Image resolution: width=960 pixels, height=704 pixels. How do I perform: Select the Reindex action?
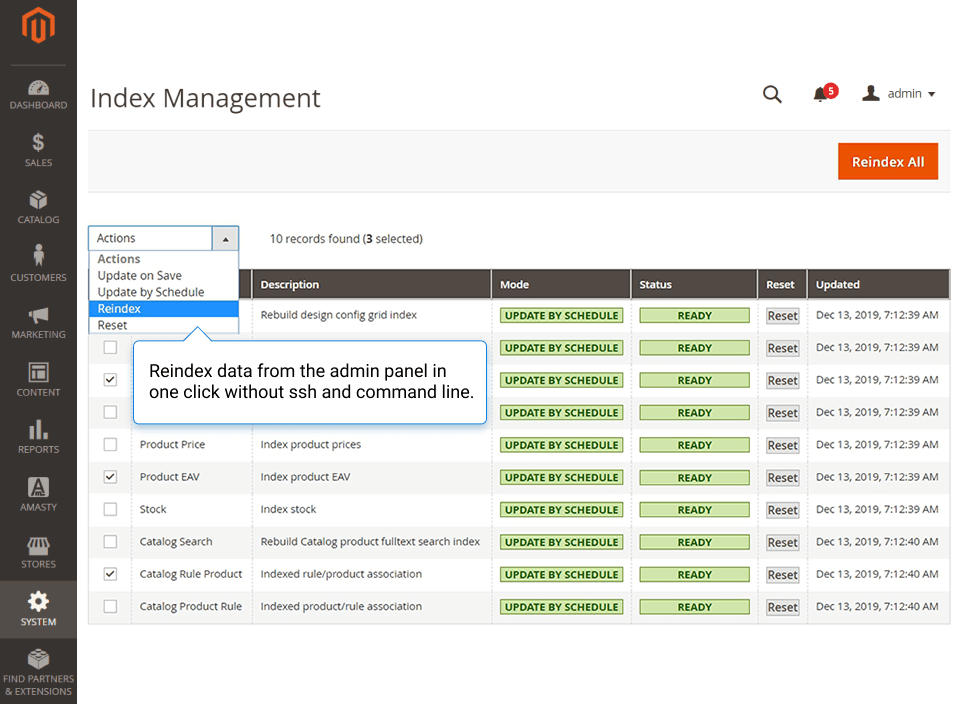(163, 309)
